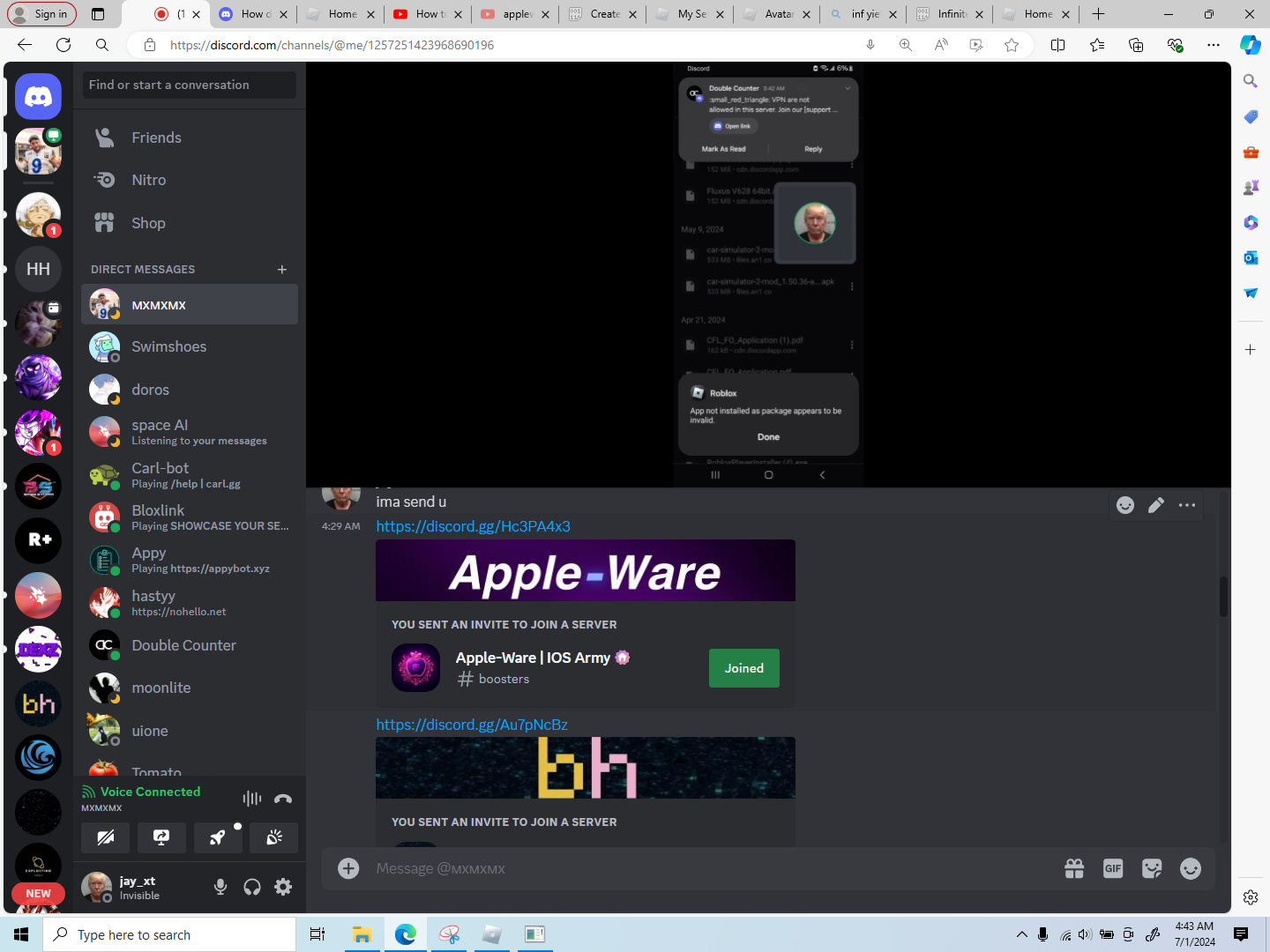The width and height of the screenshot is (1270, 952).
Task: Open the phone screenshot image attachment
Action: tap(768, 274)
